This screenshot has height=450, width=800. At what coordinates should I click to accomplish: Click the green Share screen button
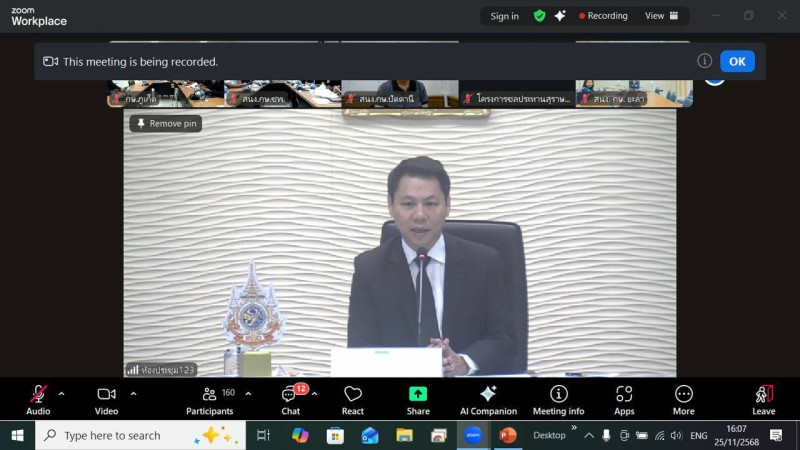(x=418, y=398)
